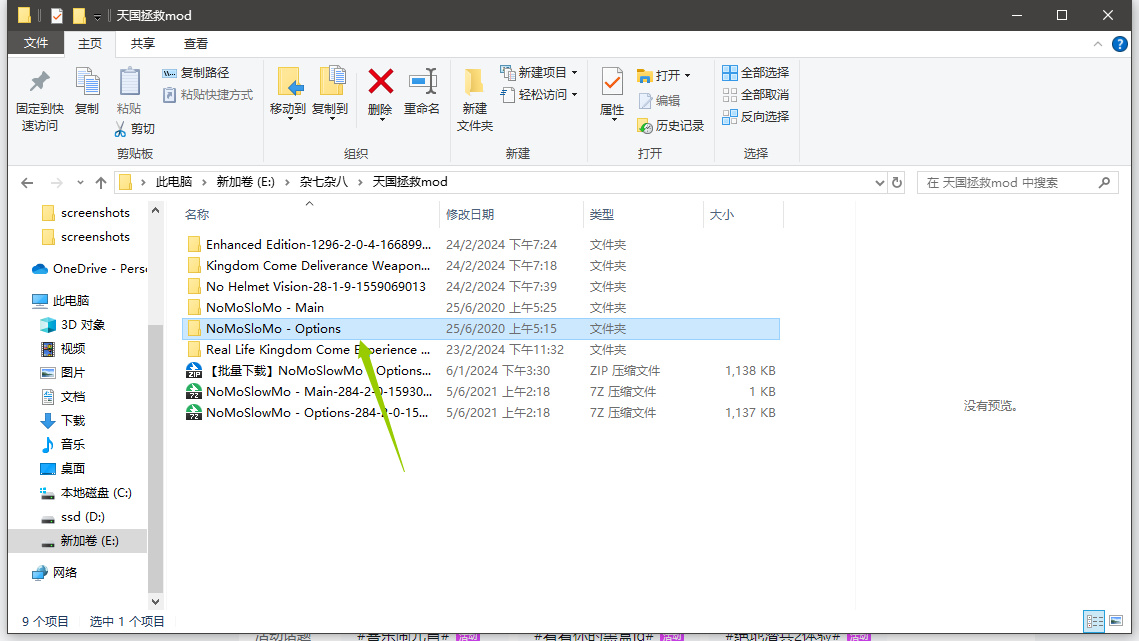Select 3D 对象 in navigation pane

pyautogui.click(x=73, y=325)
